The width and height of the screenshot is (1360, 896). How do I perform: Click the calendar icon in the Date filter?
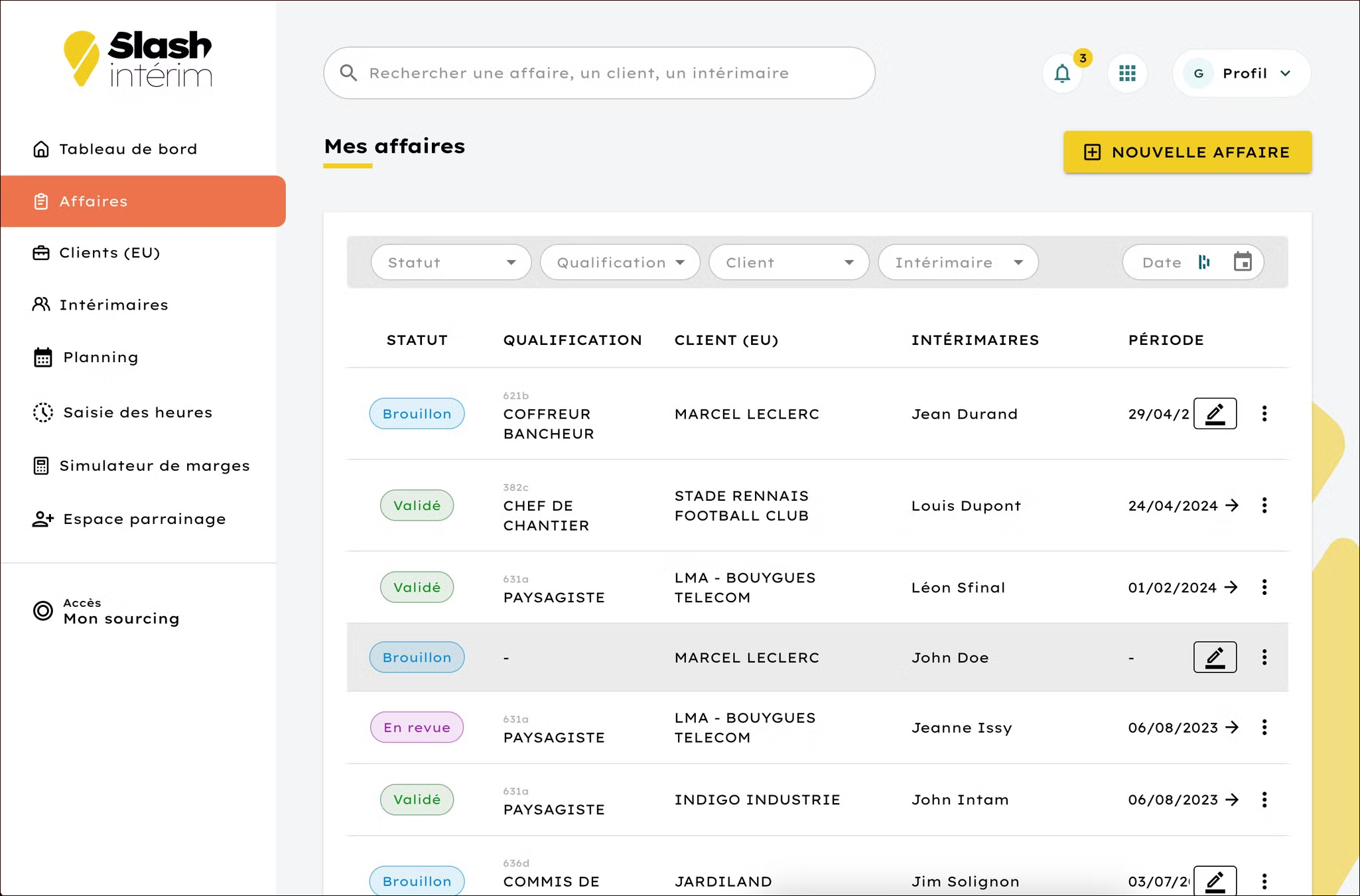pos(1243,262)
